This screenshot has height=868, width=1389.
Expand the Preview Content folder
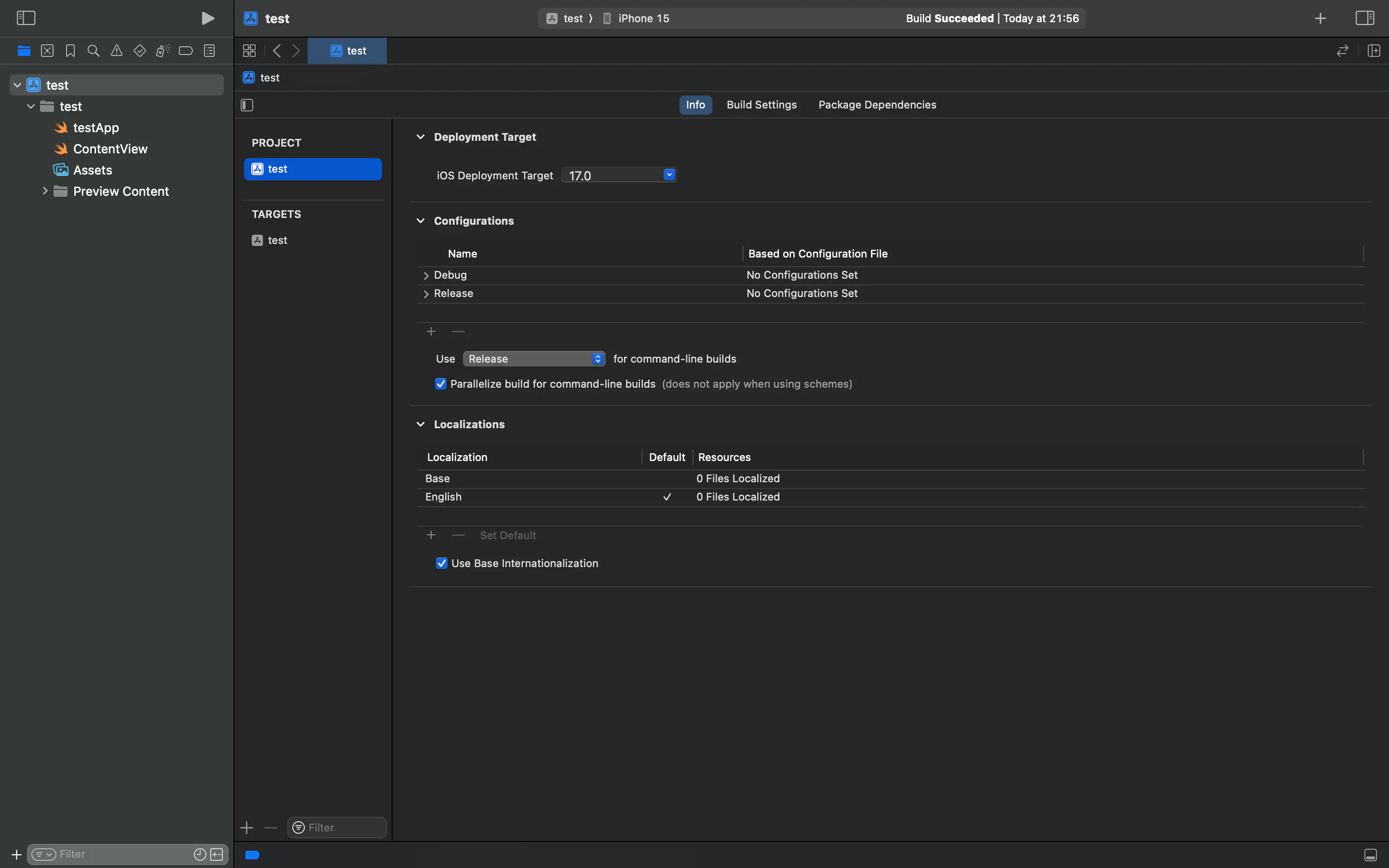pos(45,190)
